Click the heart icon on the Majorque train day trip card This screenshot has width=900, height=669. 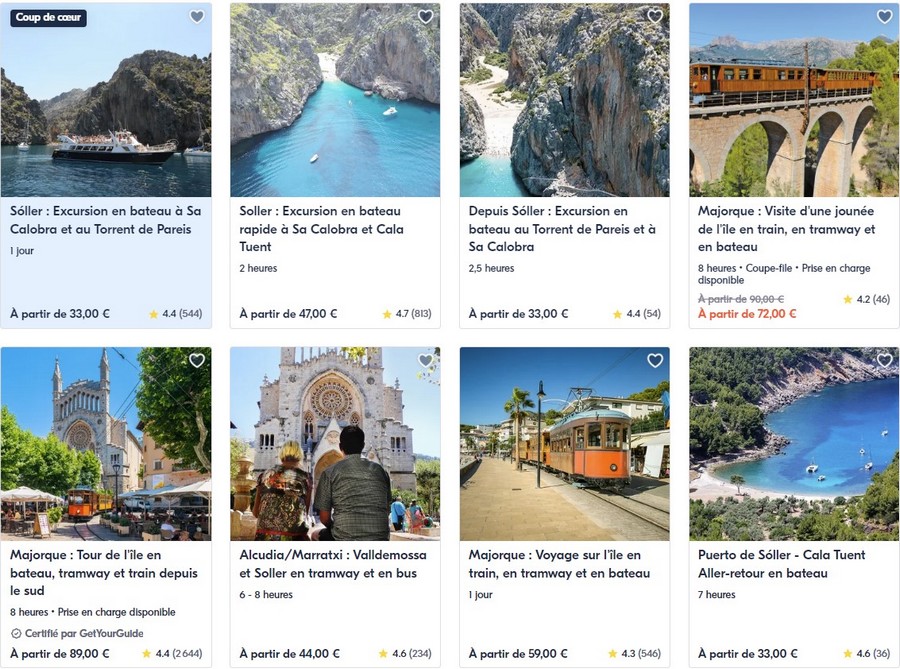884,17
